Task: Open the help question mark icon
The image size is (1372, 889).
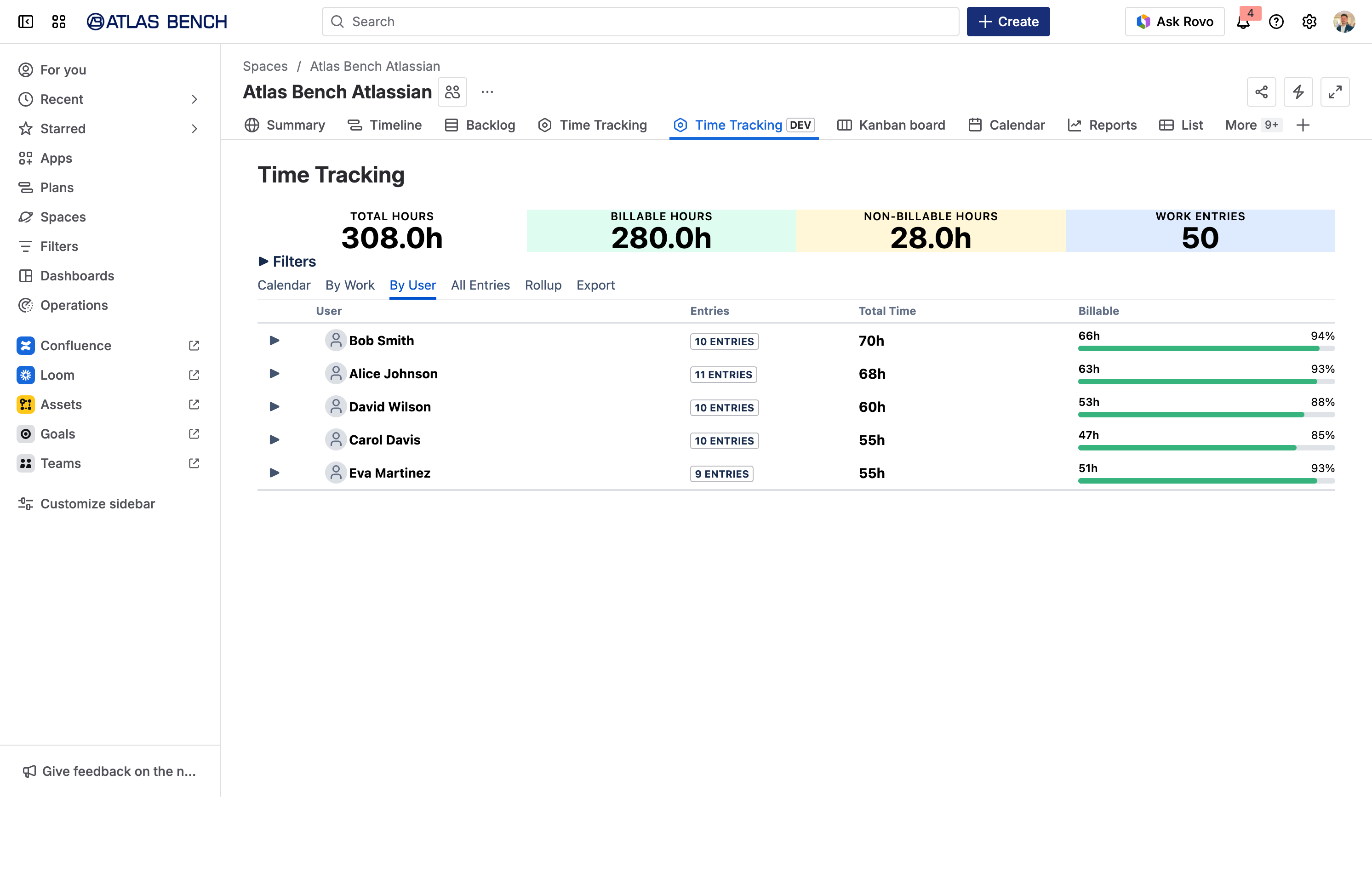Action: (x=1276, y=22)
